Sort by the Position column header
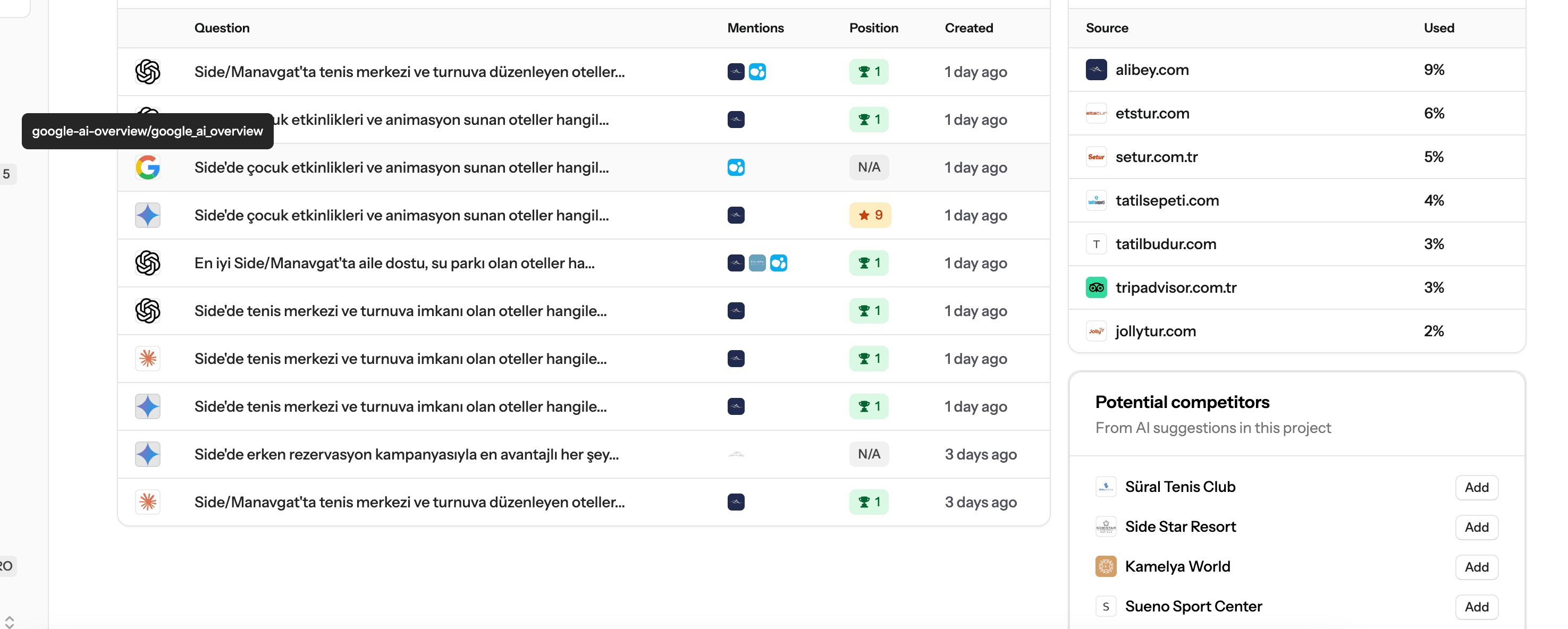 pyautogui.click(x=873, y=28)
